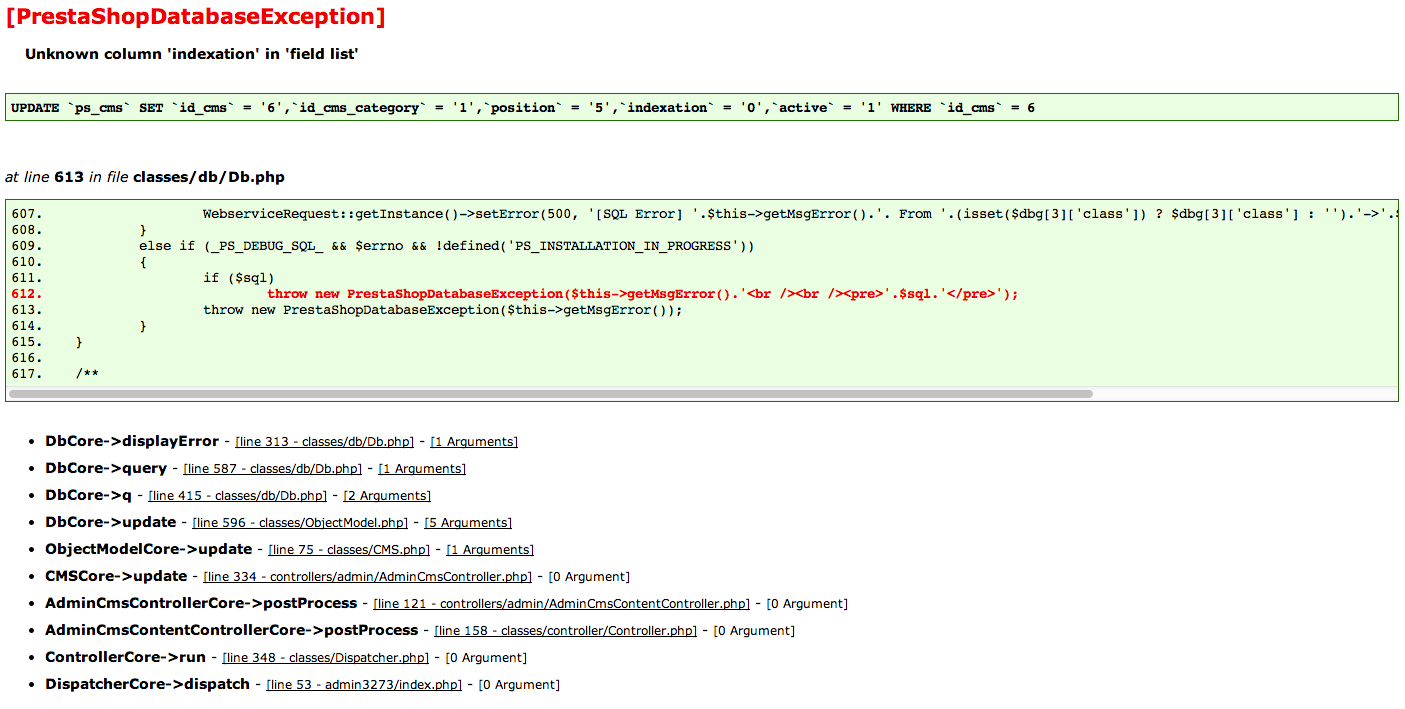The image size is (1405, 709).
Task: Click code line 607 WebserviceRequest statement
Action: (x=800, y=214)
